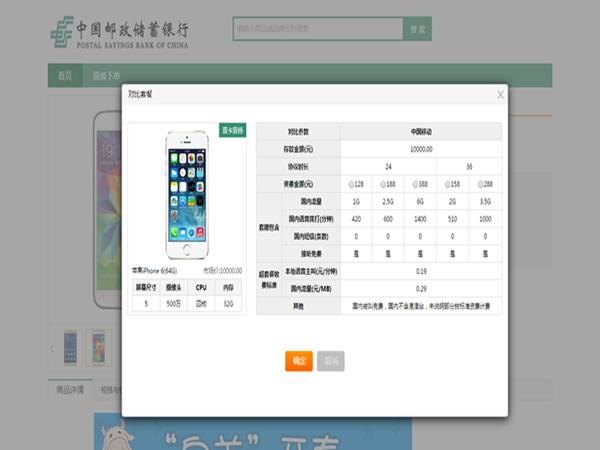Click the green 搜索 search button
Image resolution: width=600 pixels, height=450 pixels.
tap(417, 29)
